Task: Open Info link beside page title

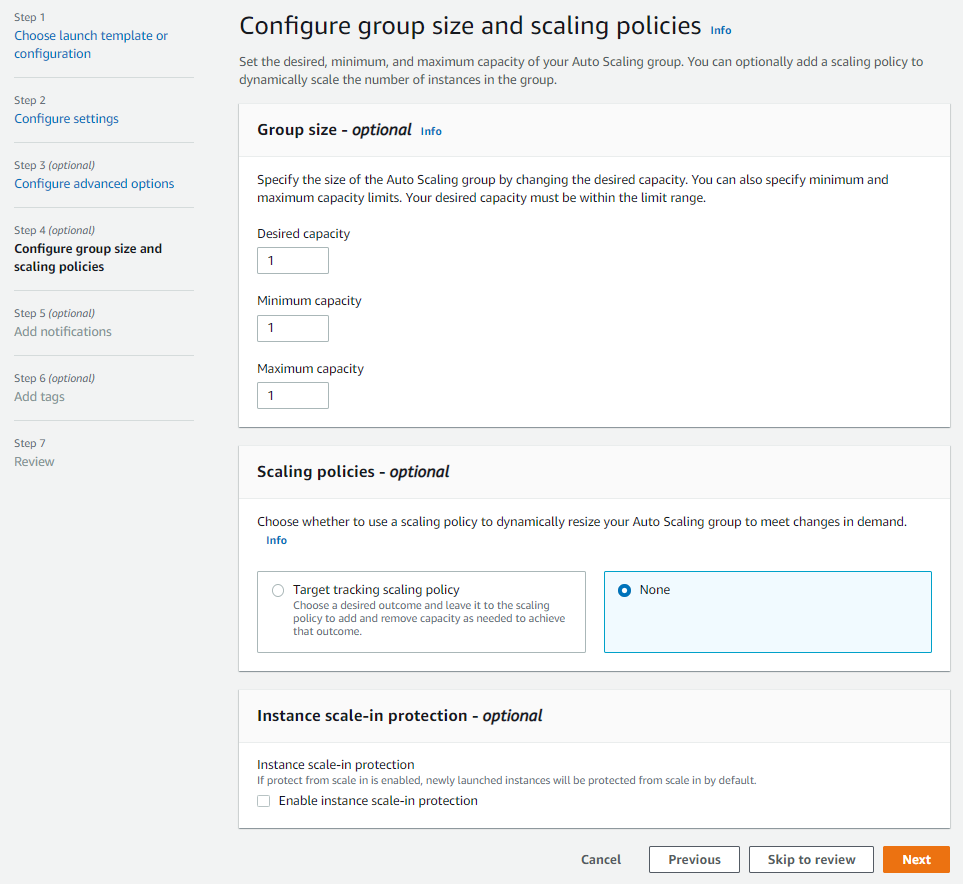Action: click(x=720, y=30)
